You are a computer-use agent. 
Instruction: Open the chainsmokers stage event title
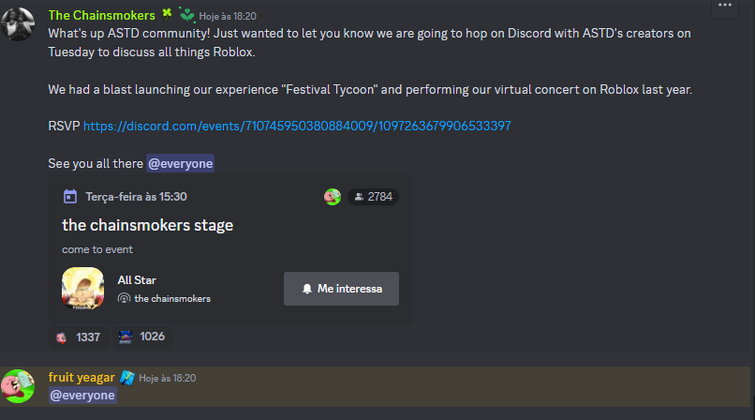pyautogui.click(x=147, y=225)
